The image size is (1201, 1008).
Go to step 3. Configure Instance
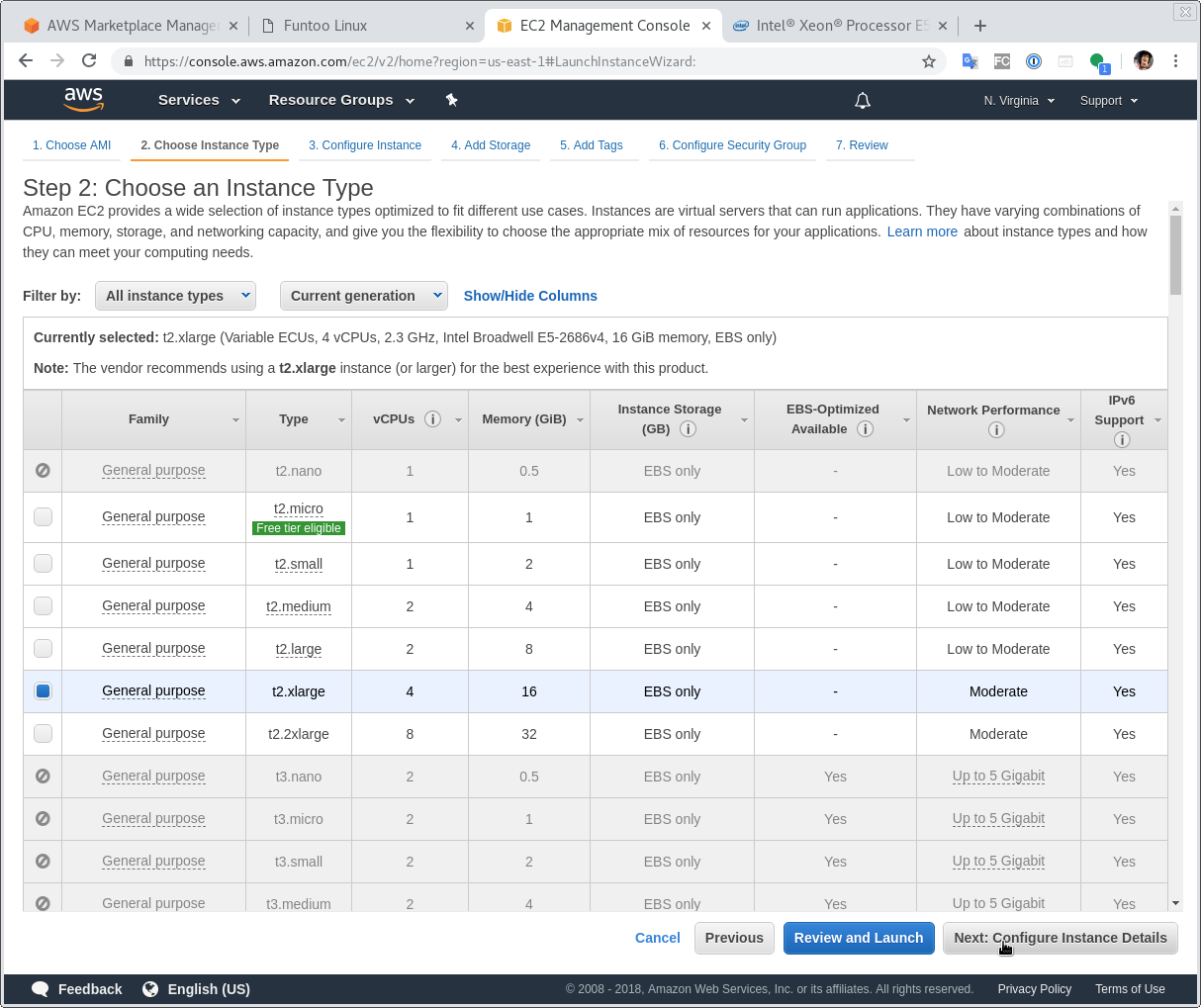pyautogui.click(x=365, y=145)
